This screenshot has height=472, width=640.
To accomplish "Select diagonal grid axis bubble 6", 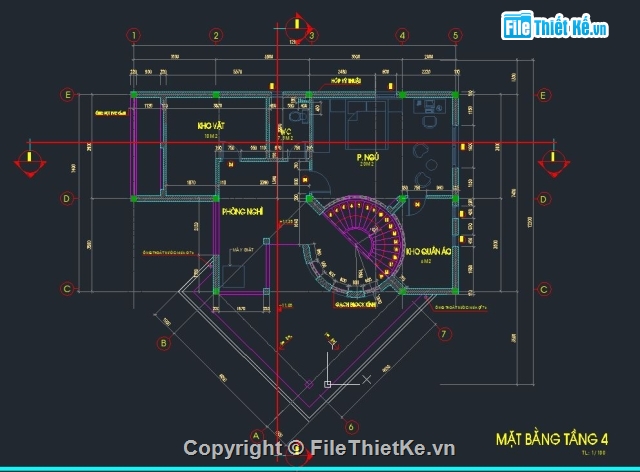I will coord(351,427).
